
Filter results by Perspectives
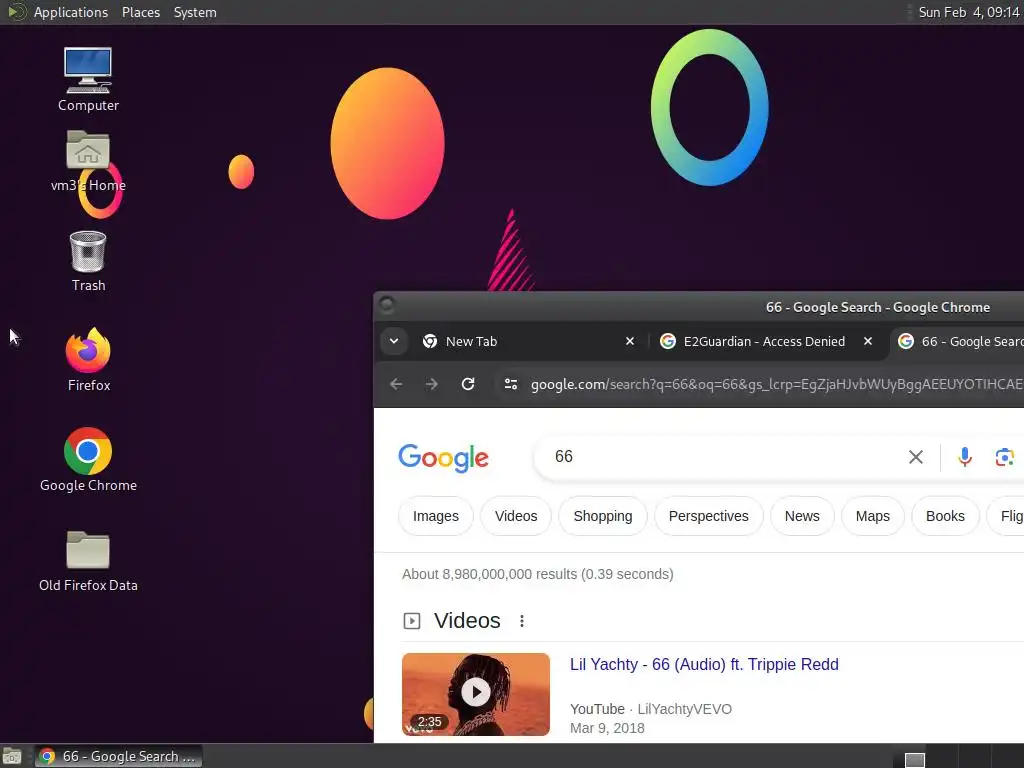pyautogui.click(x=709, y=516)
